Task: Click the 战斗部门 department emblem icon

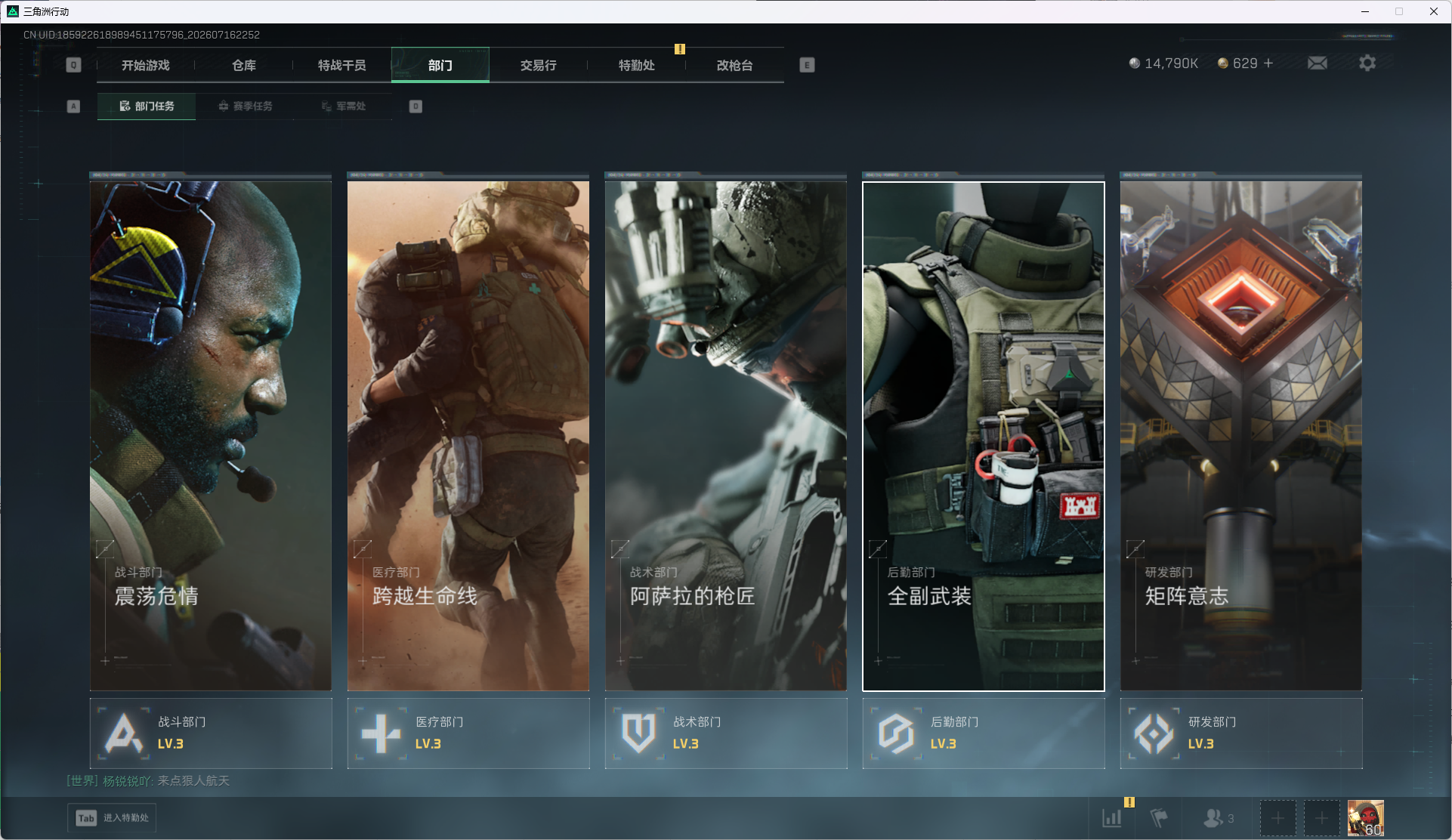Action: coord(123,733)
